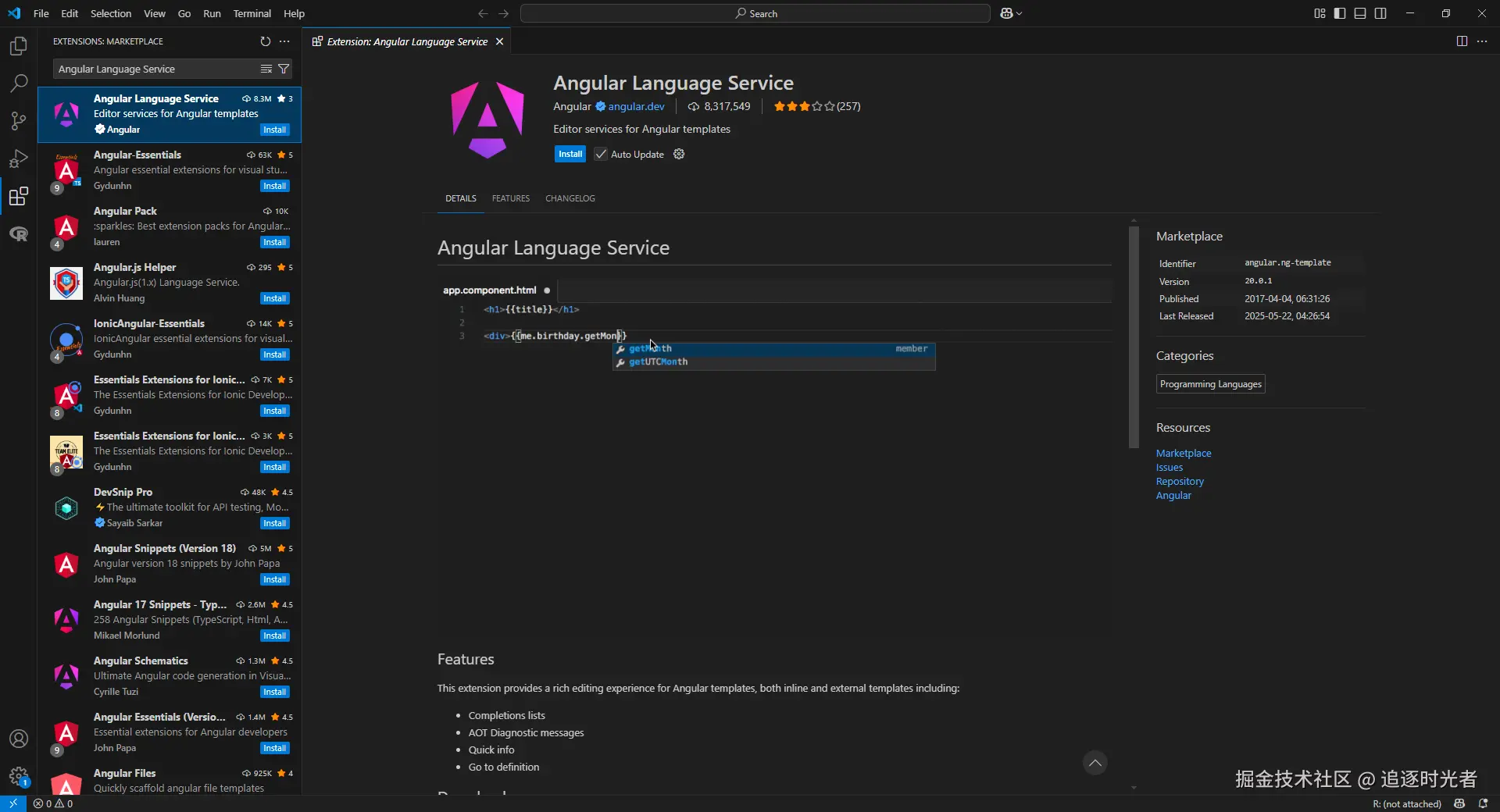Install Angular Language Service from details page
1500x812 pixels.
pos(570,154)
